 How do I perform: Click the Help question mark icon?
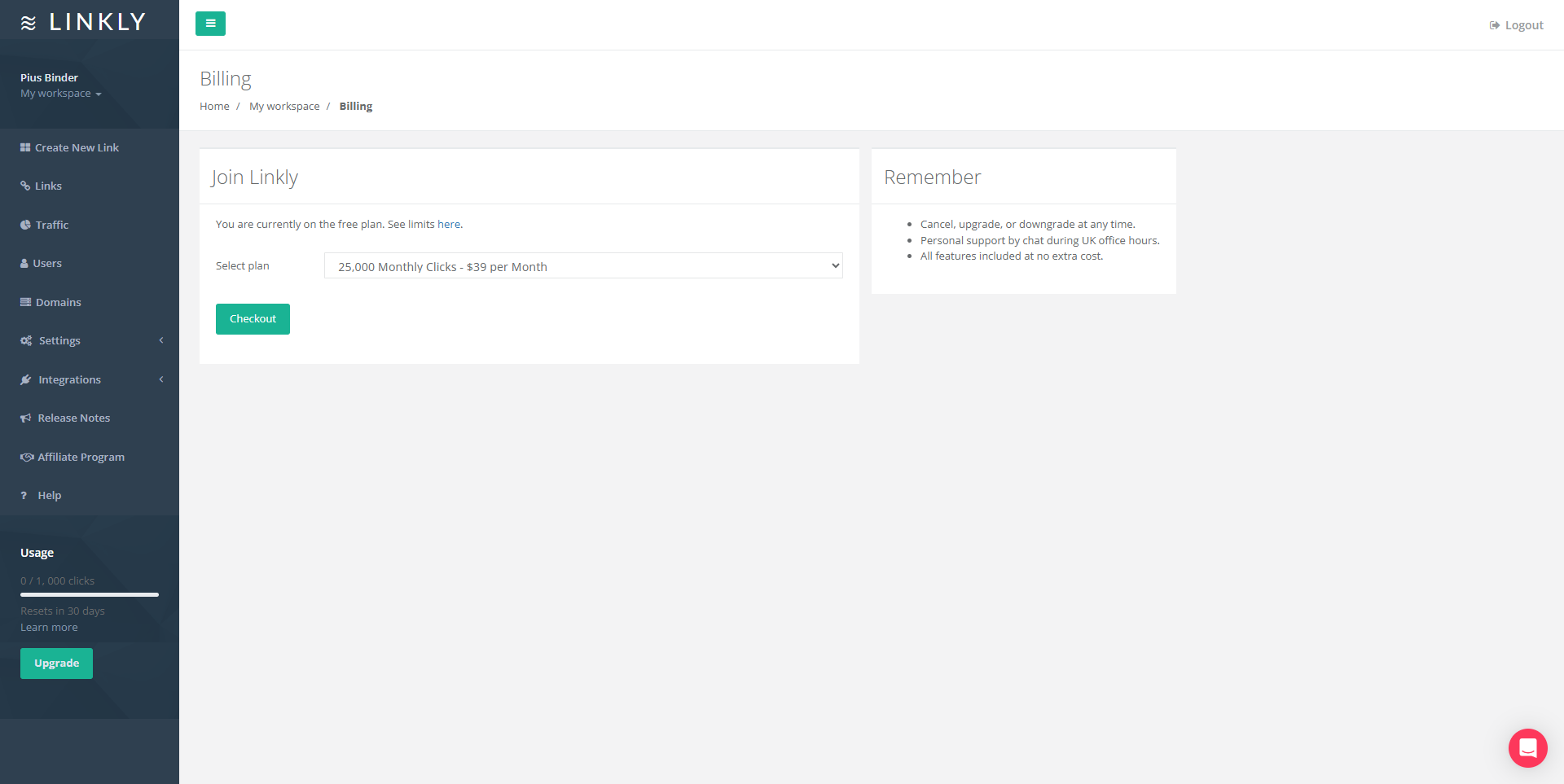(24, 495)
